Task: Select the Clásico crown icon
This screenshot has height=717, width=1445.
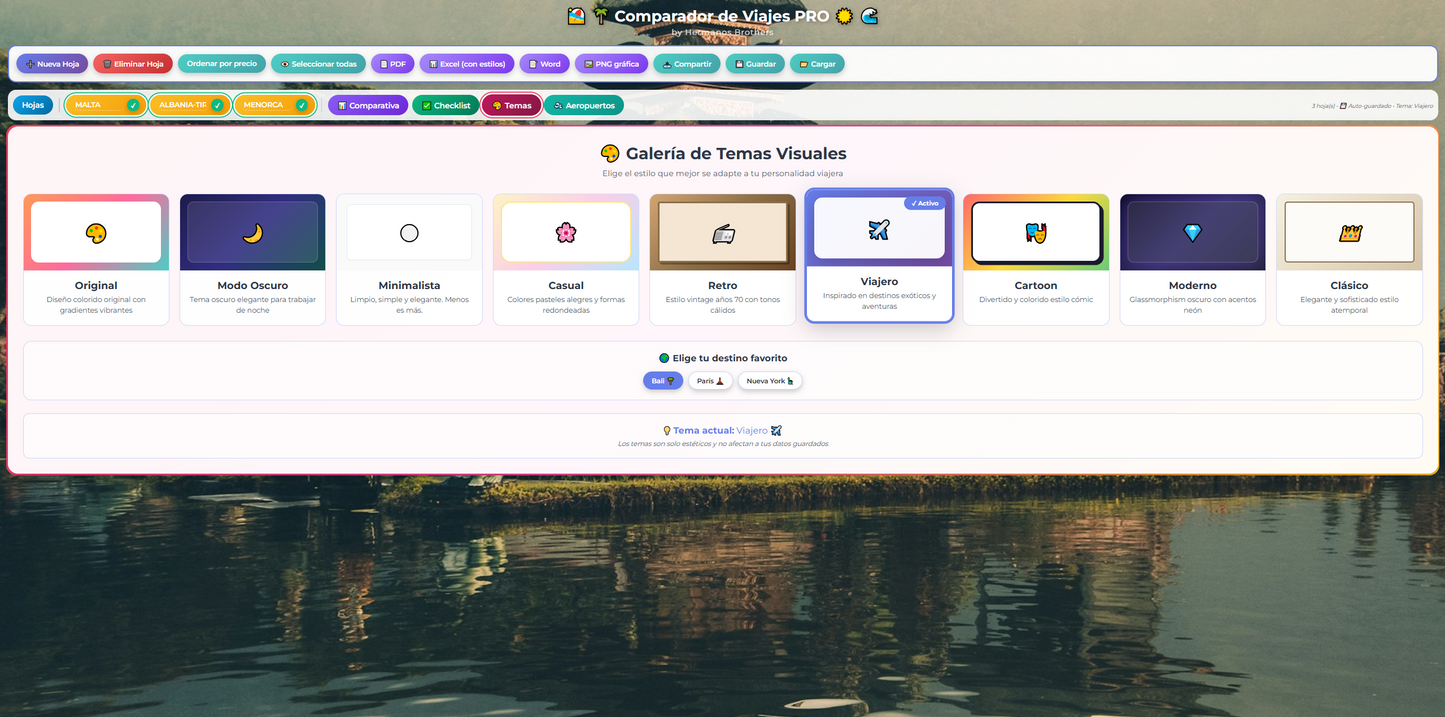Action: click(x=1350, y=233)
